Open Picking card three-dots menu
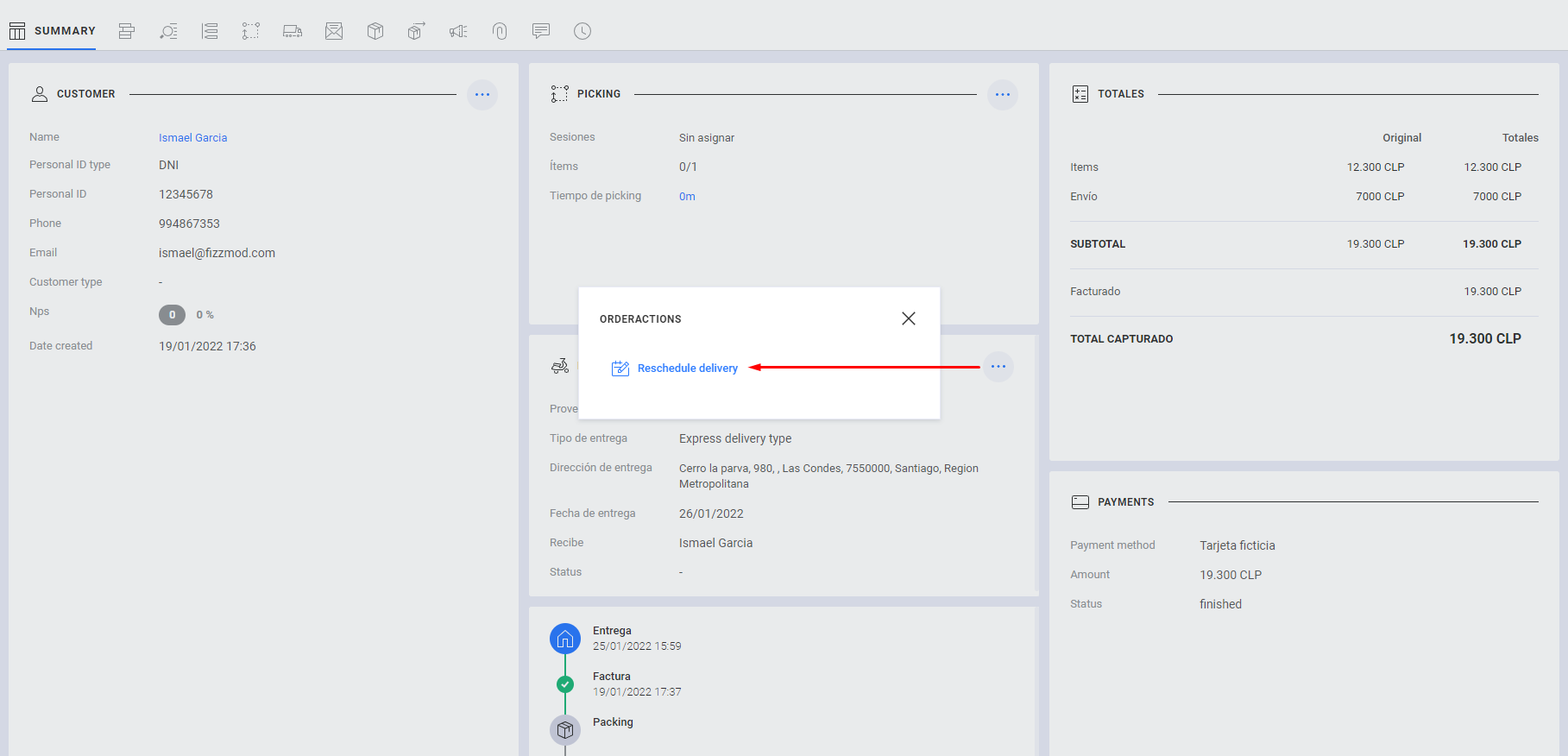The width and height of the screenshot is (1568, 756). pyautogui.click(x=1003, y=94)
